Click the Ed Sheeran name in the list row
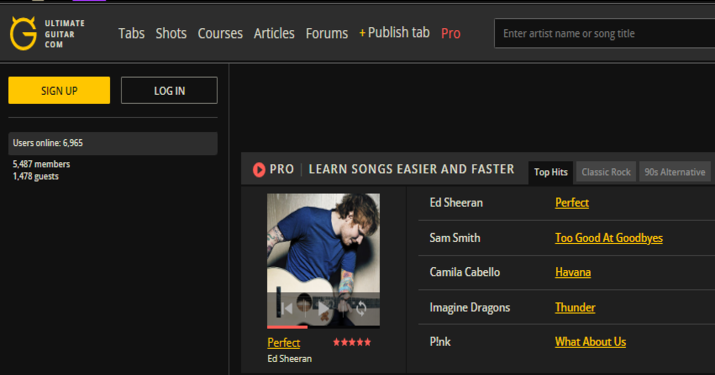 click(456, 203)
